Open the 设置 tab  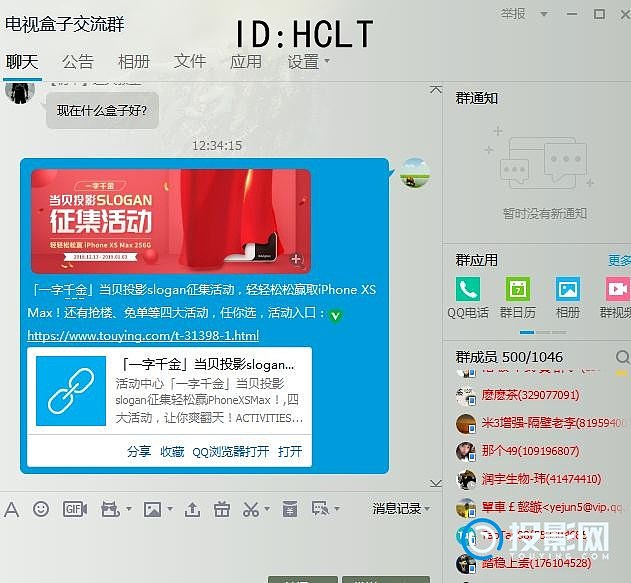tap(303, 62)
